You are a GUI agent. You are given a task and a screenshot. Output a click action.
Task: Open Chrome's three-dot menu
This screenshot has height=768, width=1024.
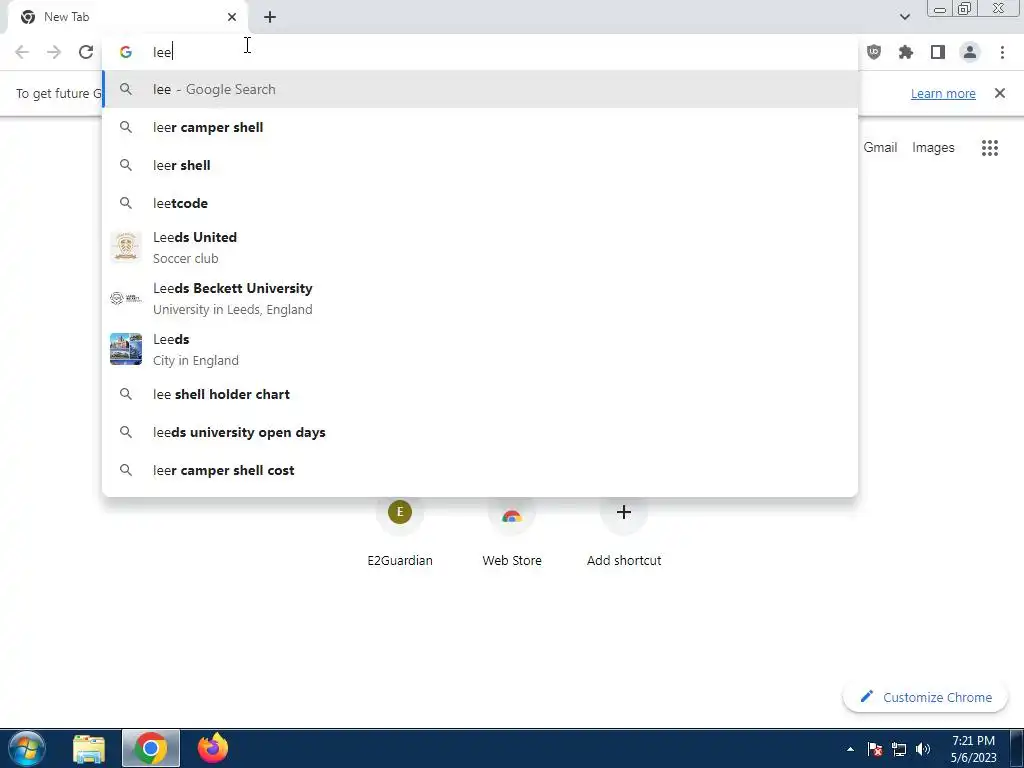pos(1002,52)
